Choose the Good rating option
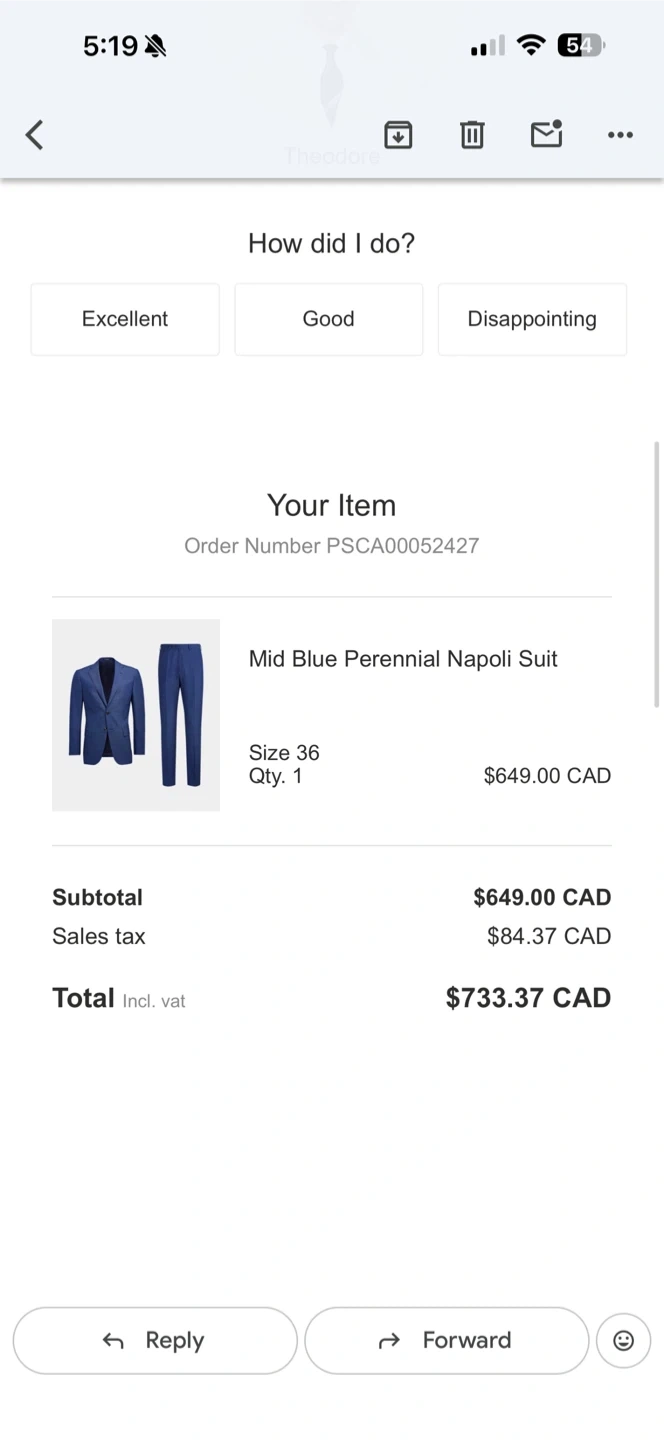Viewport: 664px width, 1440px height. (x=328, y=319)
